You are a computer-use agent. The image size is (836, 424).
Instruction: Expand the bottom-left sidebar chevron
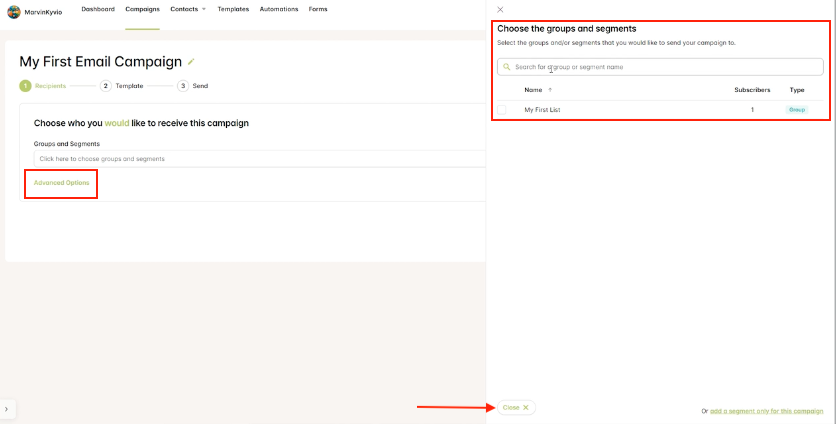[x=6, y=409]
